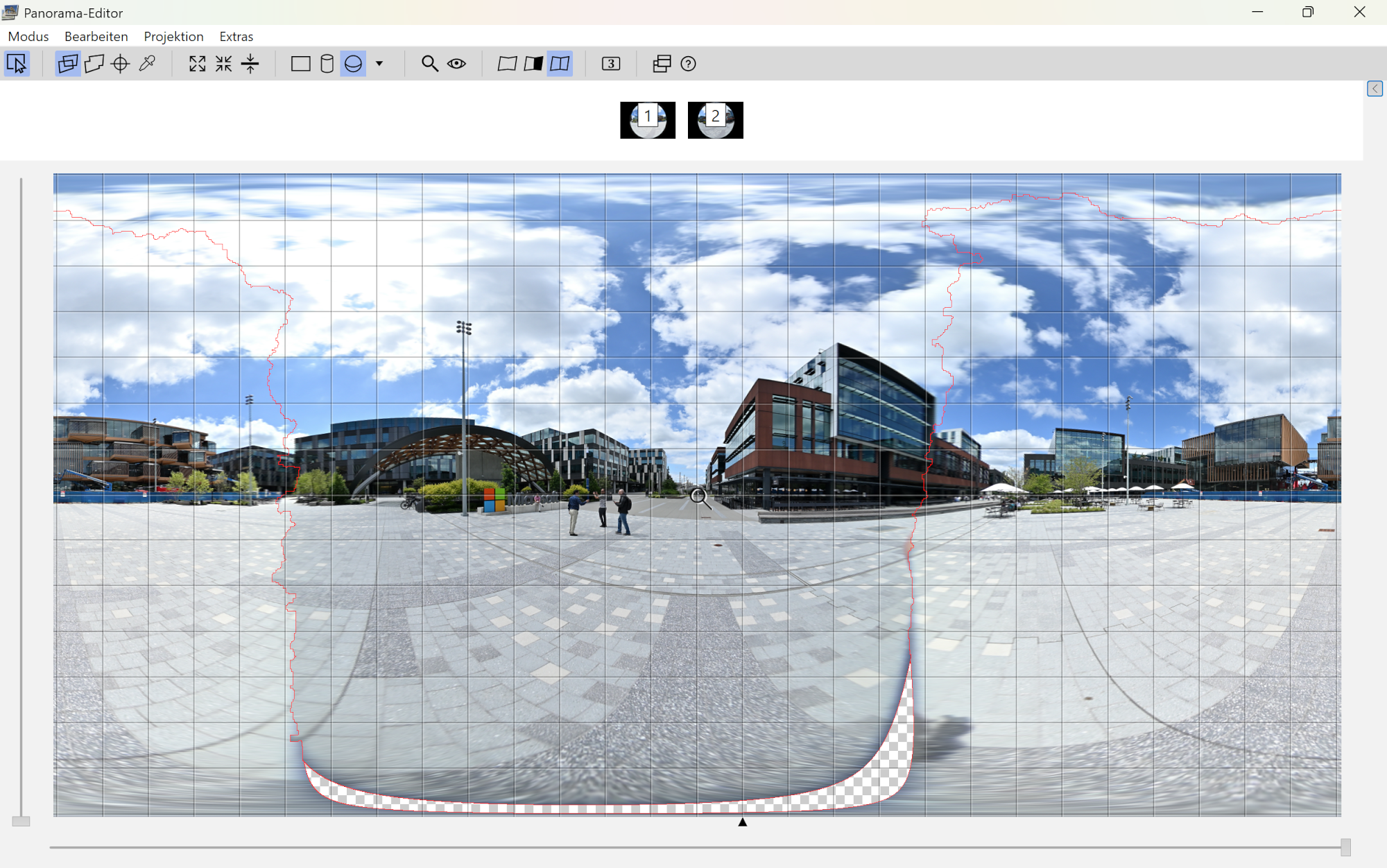Click the numbered 3 button
The image size is (1387, 868).
click(x=610, y=64)
